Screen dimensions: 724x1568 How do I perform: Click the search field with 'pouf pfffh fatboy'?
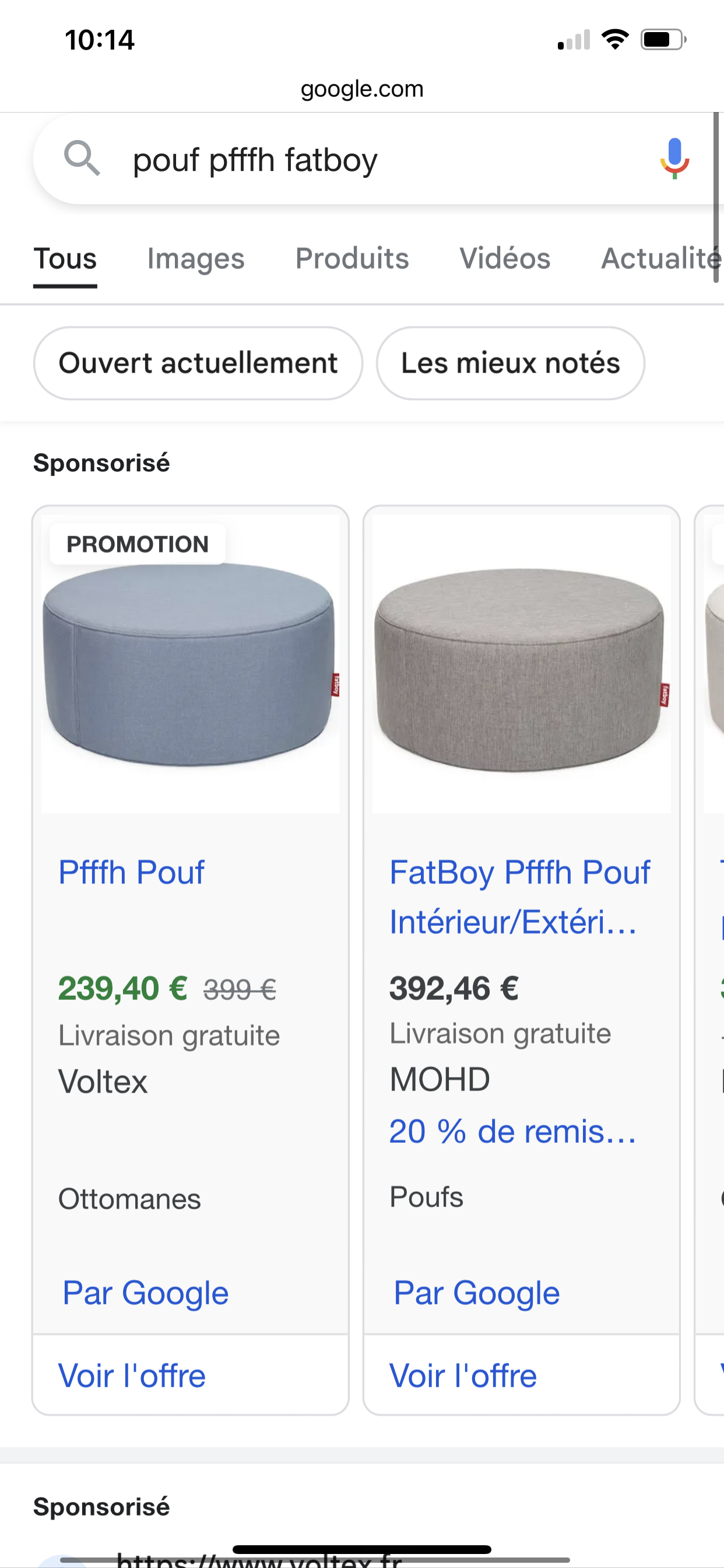click(365, 160)
